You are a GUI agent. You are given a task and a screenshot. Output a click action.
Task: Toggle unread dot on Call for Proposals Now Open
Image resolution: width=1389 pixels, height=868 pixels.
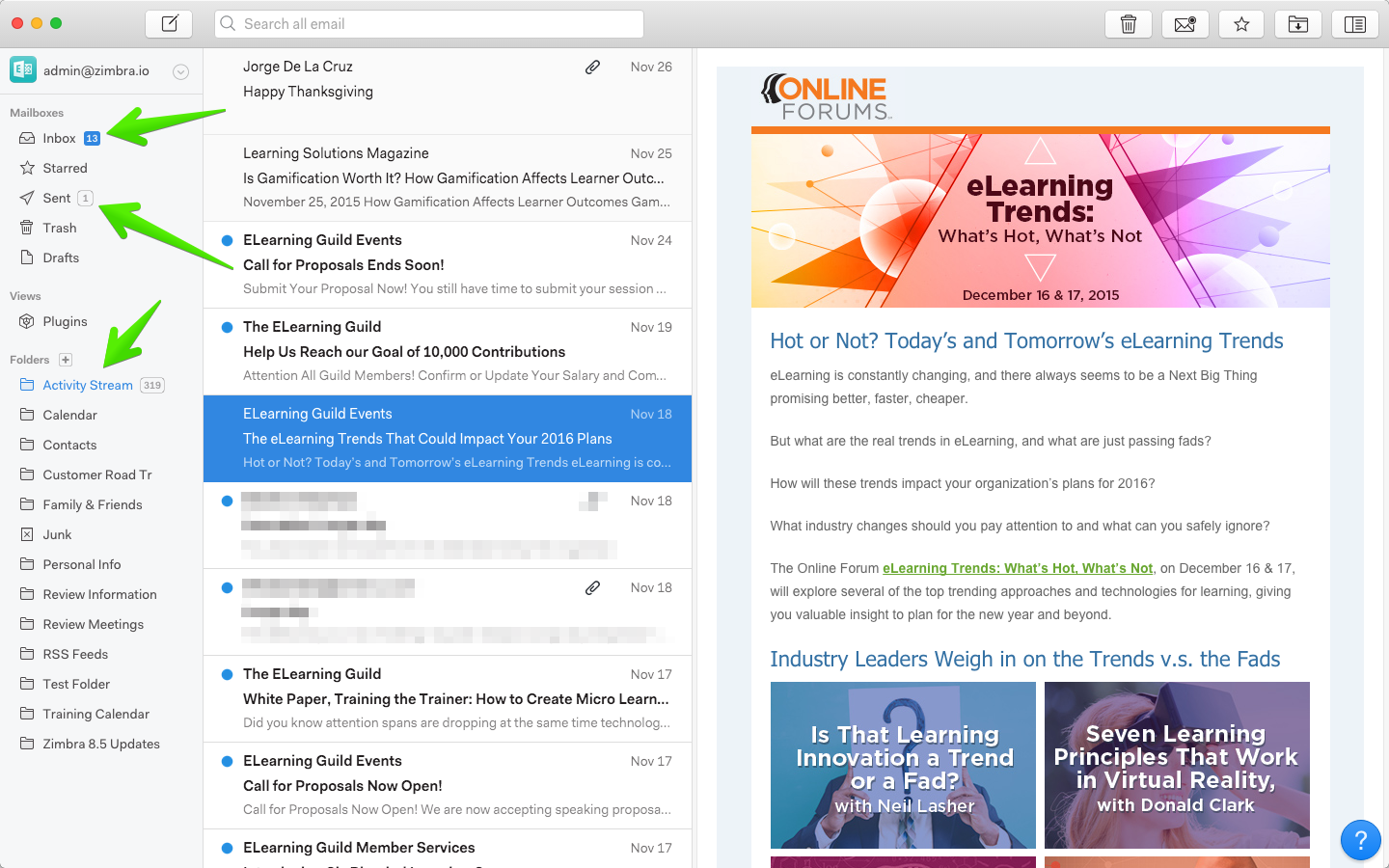[x=227, y=761]
